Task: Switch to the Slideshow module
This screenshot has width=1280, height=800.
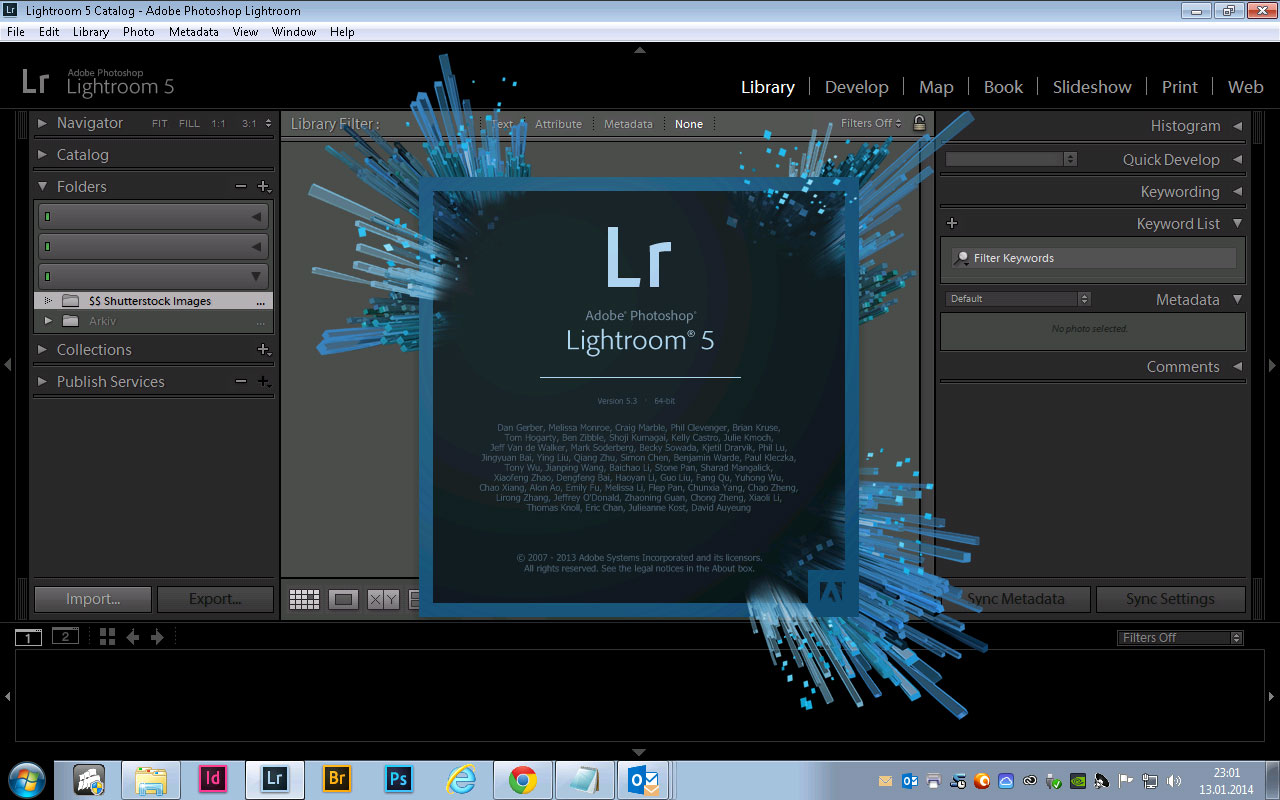Action: pyautogui.click(x=1092, y=87)
